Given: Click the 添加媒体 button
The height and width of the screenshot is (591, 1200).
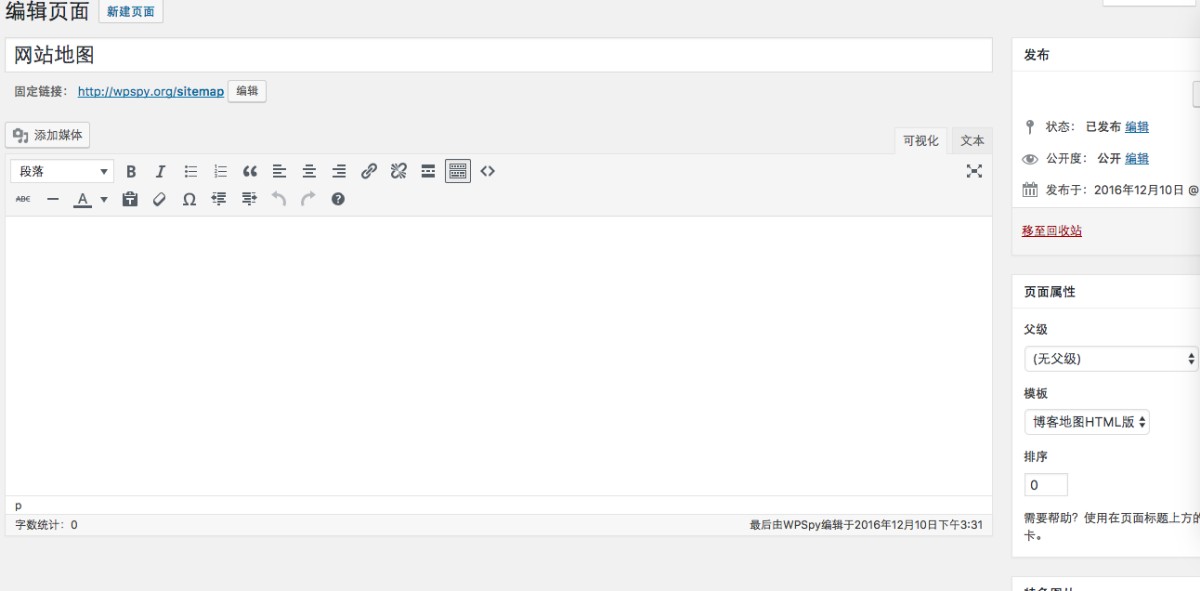Looking at the screenshot, I should (x=47, y=134).
